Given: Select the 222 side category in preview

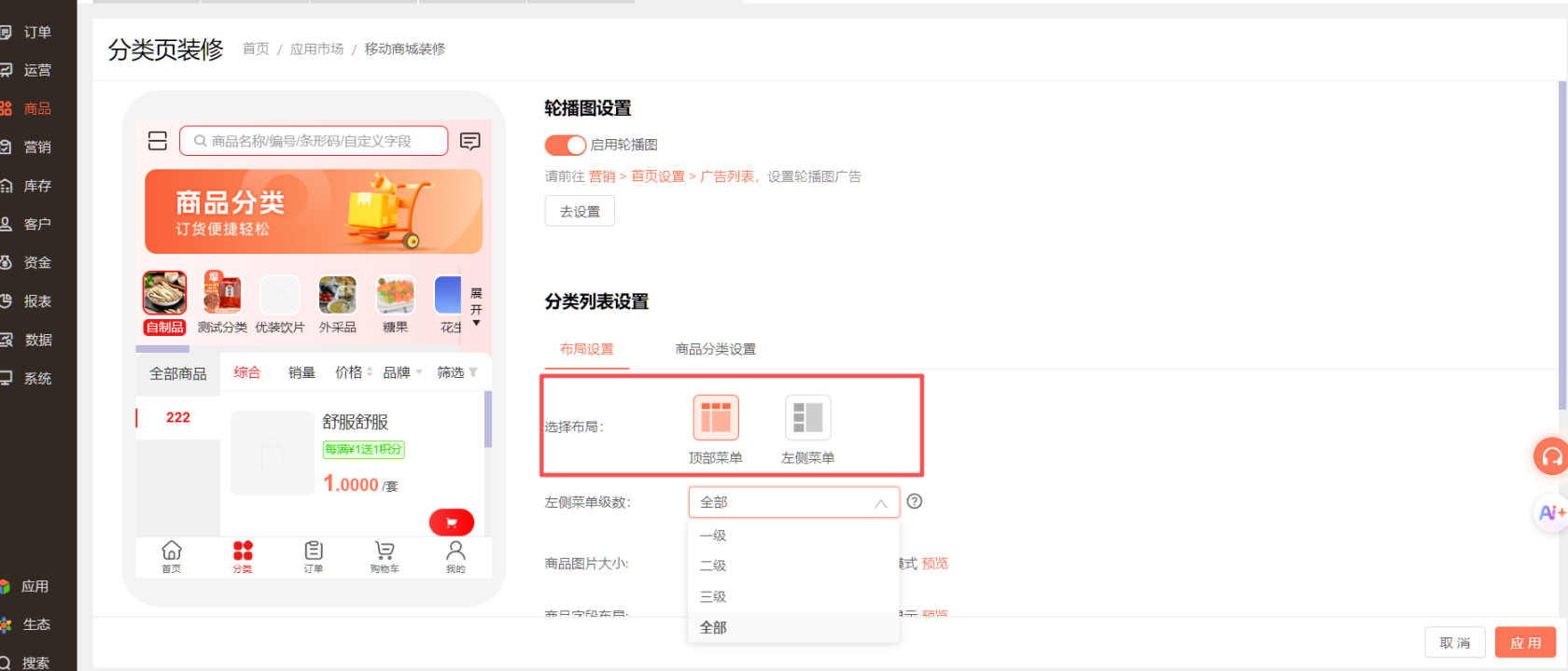Looking at the screenshot, I should [178, 417].
